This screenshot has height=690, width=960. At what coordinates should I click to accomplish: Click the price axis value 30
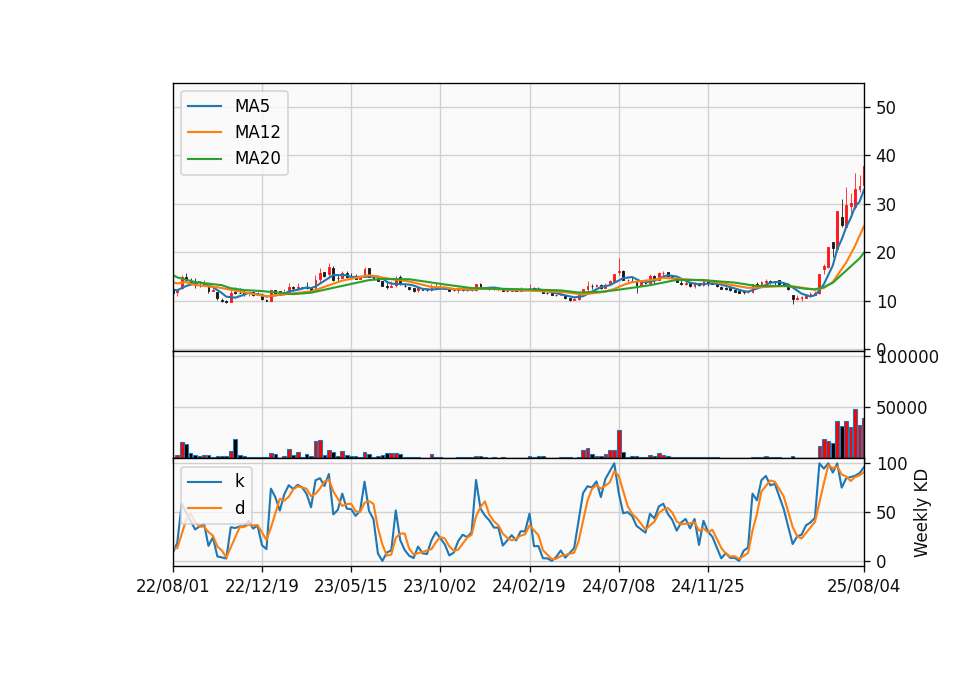pyautogui.click(x=886, y=204)
